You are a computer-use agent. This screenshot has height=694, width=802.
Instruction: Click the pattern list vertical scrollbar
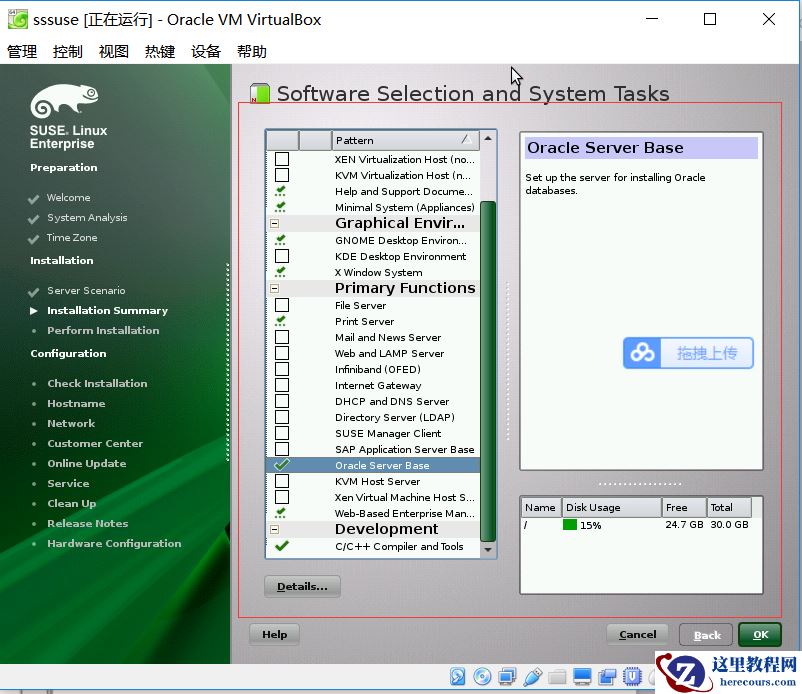pos(488,370)
